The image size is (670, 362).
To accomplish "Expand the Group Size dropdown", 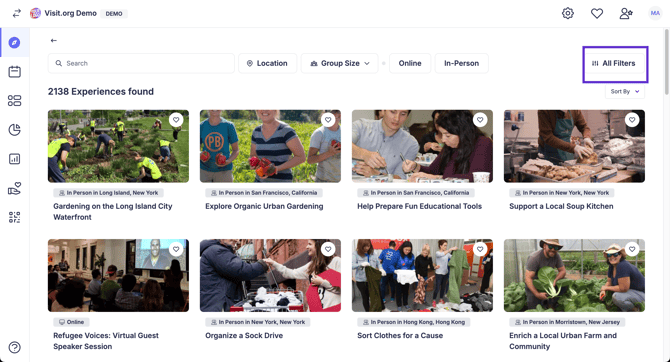I will (x=339, y=63).
